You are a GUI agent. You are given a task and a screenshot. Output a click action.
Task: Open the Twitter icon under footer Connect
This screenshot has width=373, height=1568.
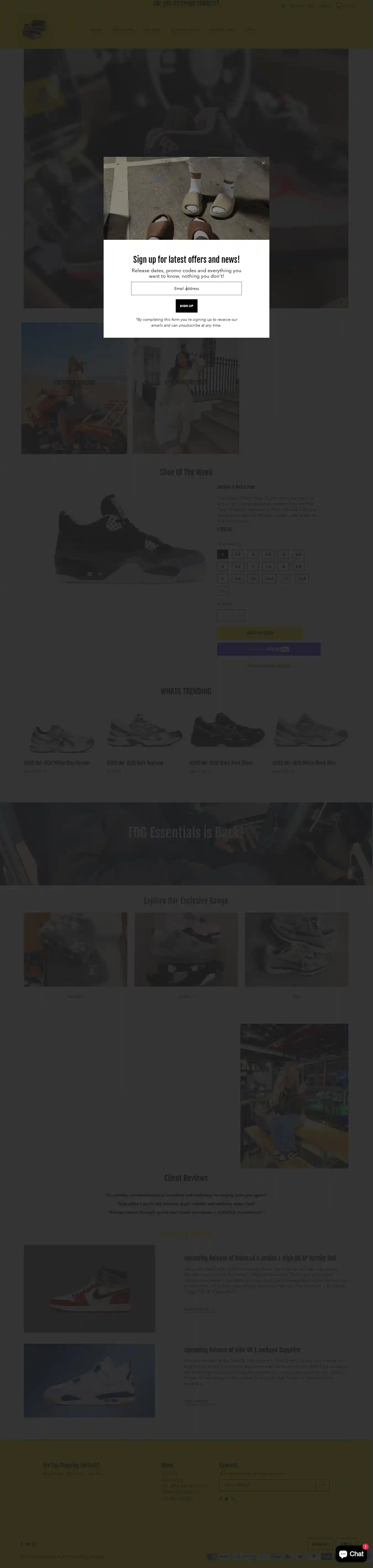click(x=227, y=1499)
